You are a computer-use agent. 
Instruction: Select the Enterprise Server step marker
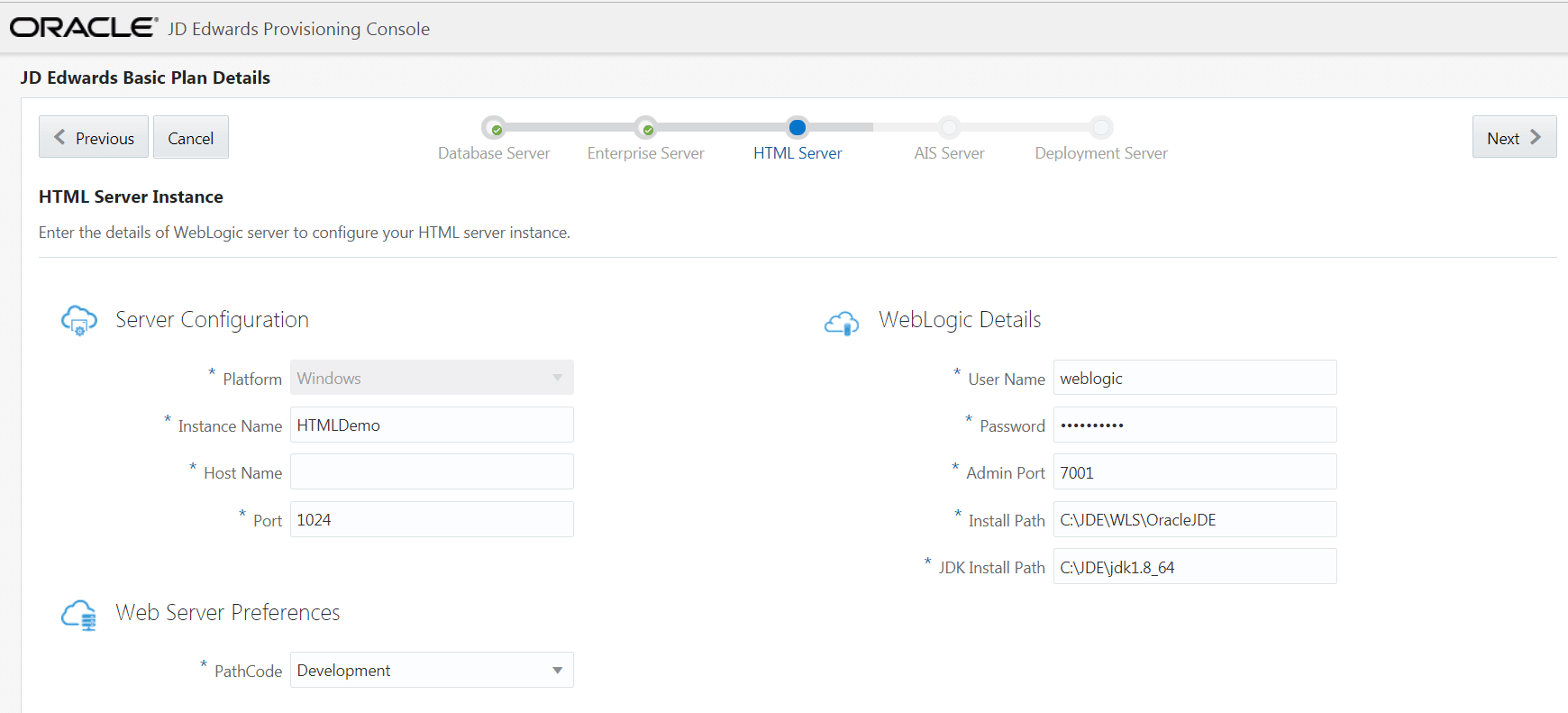point(645,127)
